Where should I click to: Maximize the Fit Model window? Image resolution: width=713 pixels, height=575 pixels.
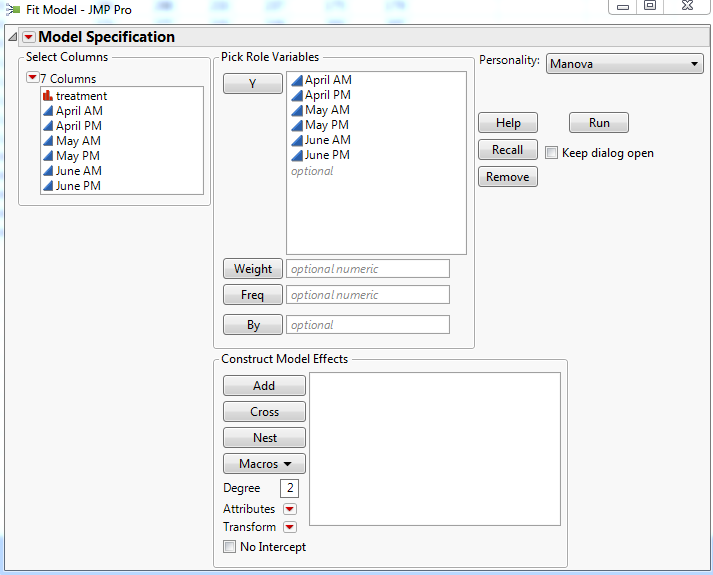tap(650, 6)
